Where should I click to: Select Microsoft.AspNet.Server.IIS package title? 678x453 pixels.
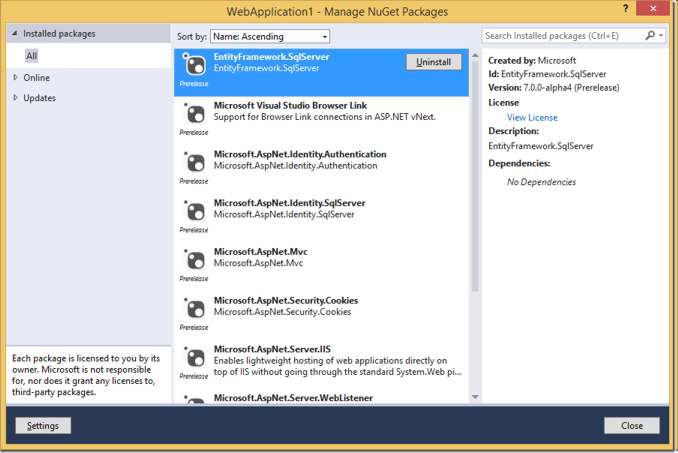click(x=272, y=349)
